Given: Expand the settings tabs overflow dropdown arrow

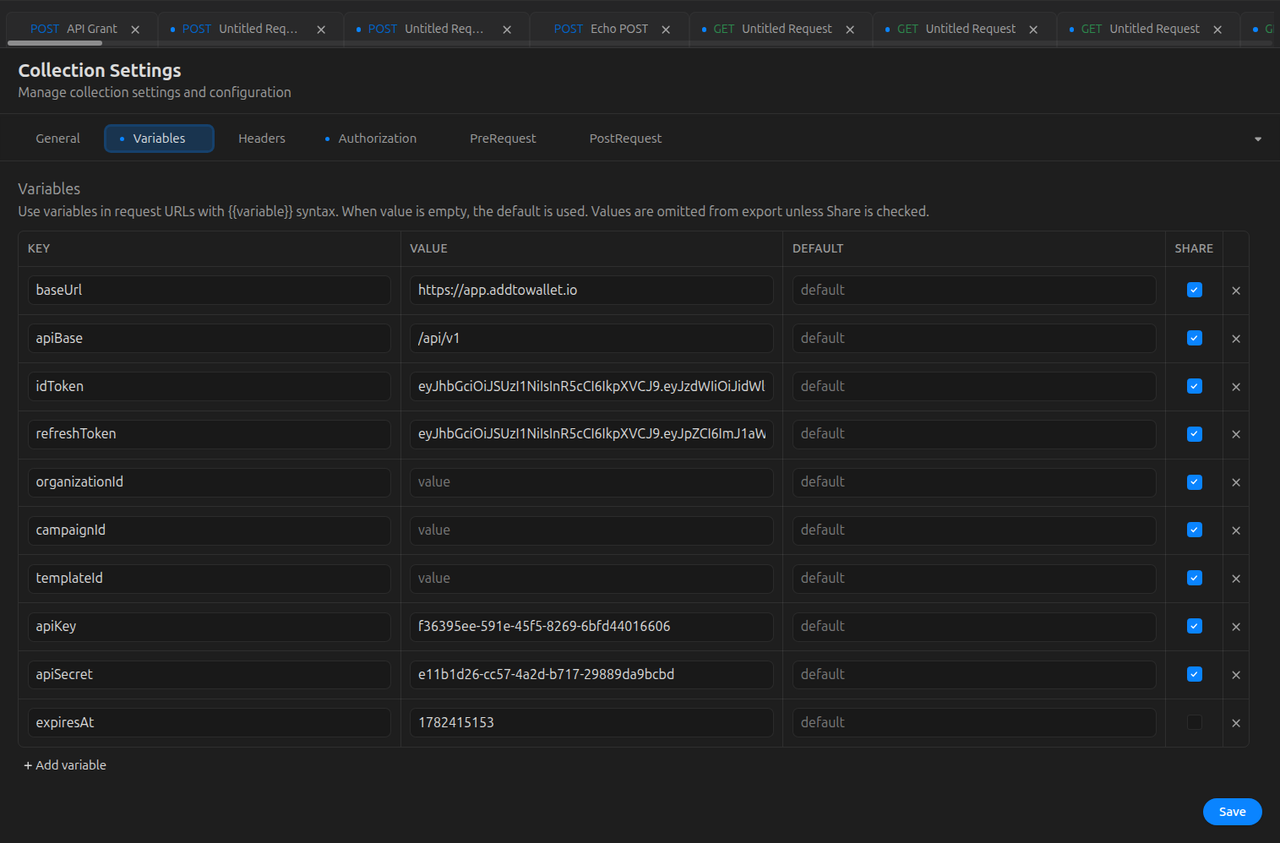Looking at the screenshot, I should click(x=1258, y=139).
